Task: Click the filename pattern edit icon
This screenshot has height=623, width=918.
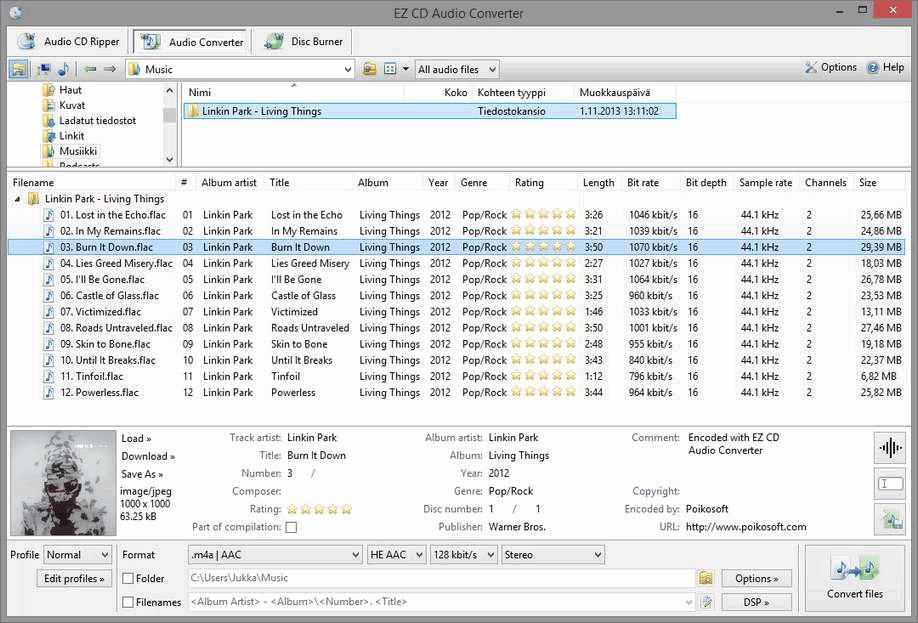Action: (706, 602)
